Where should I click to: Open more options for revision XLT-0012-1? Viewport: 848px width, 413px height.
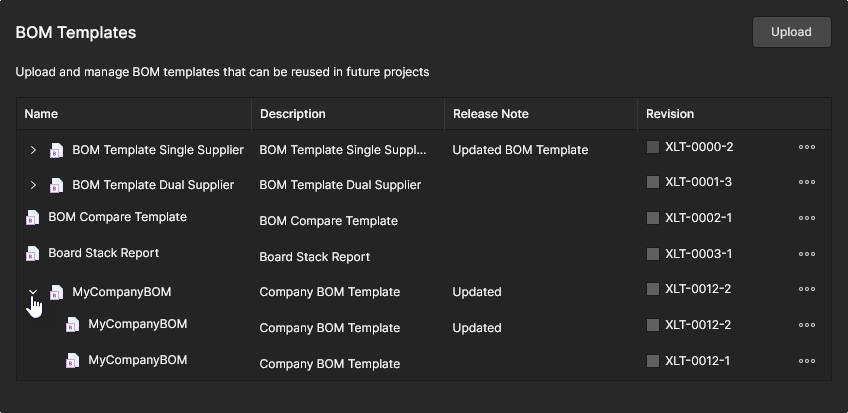pyautogui.click(x=807, y=361)
